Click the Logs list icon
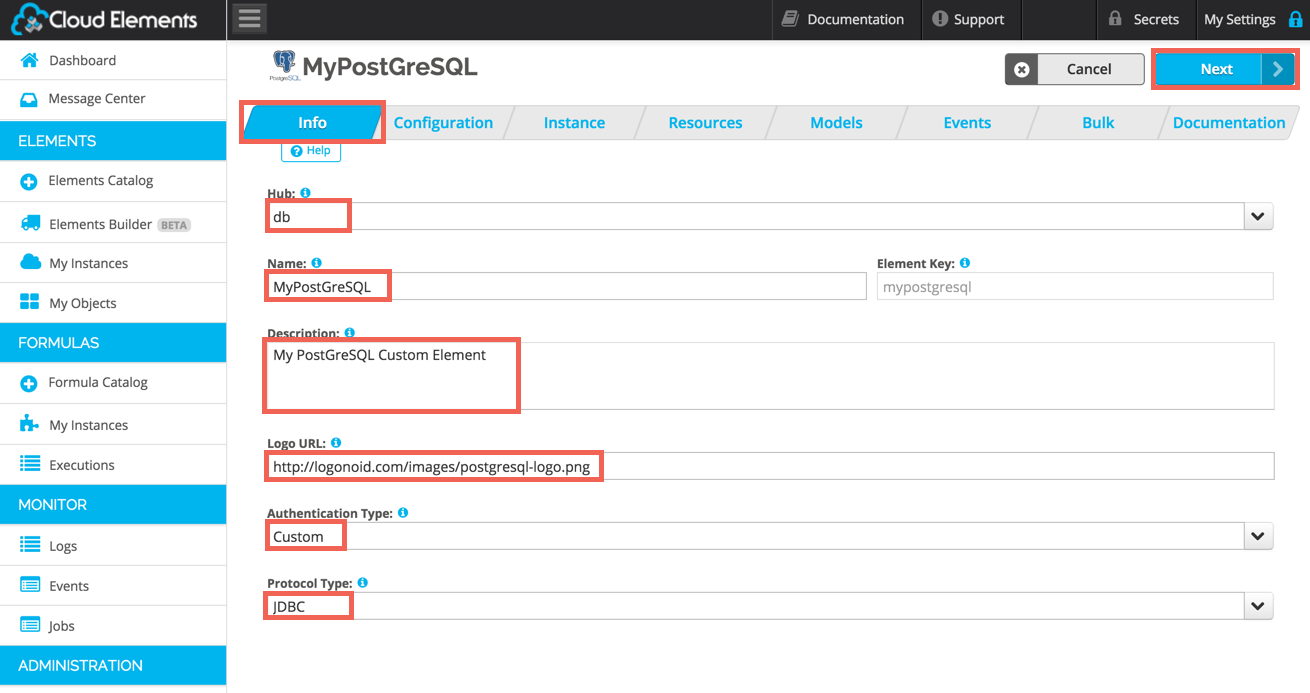This screenshot has height=693, width=1310. (x=30, y=546)
